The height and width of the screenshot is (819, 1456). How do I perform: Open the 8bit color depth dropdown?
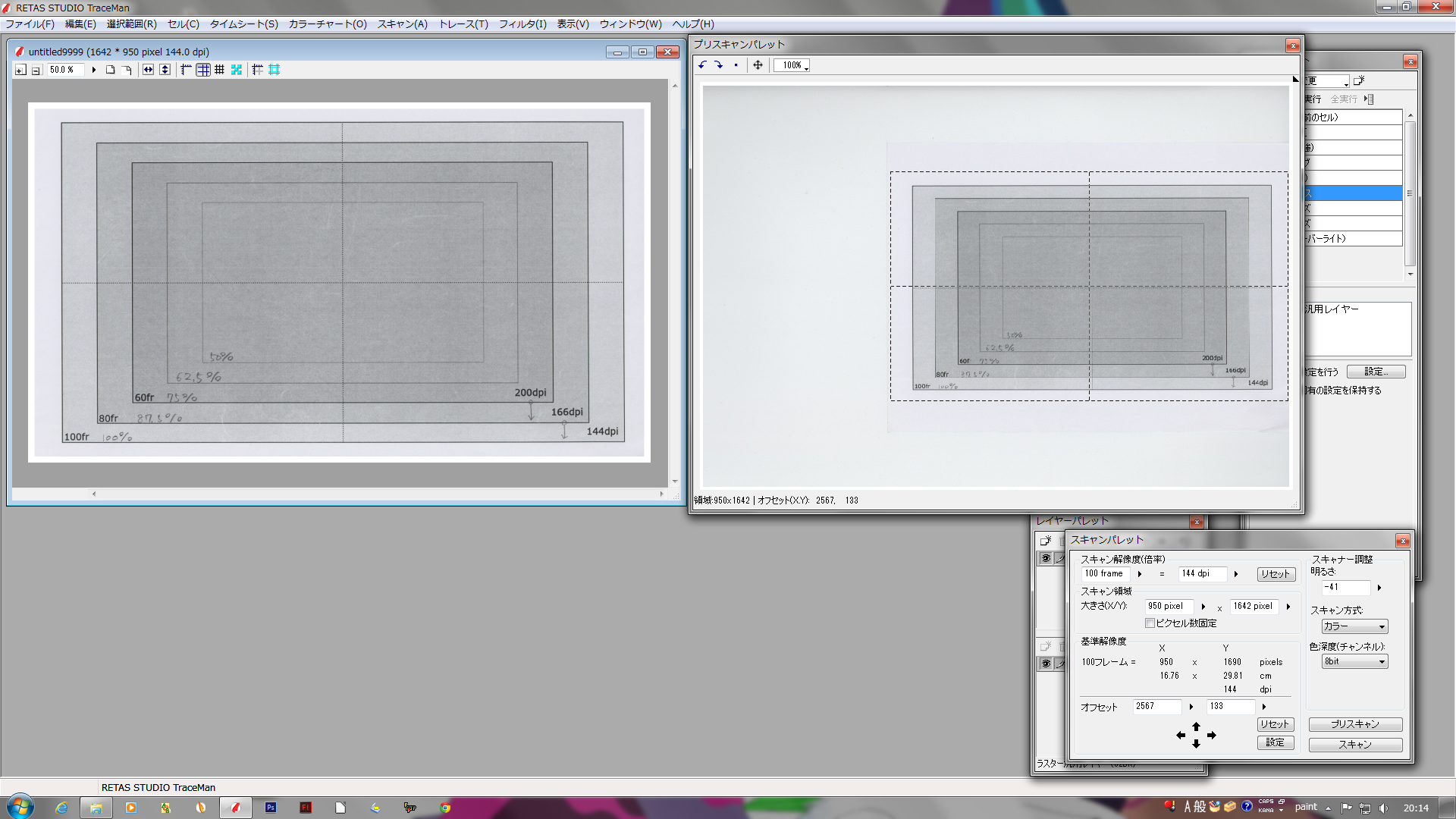[x=1354, y=661]
